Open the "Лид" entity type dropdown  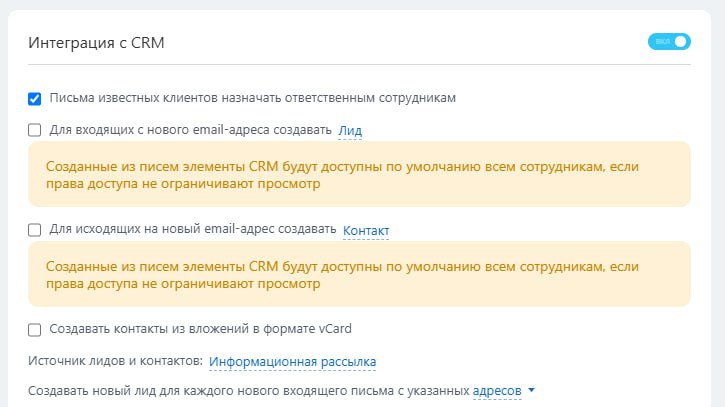349,130
